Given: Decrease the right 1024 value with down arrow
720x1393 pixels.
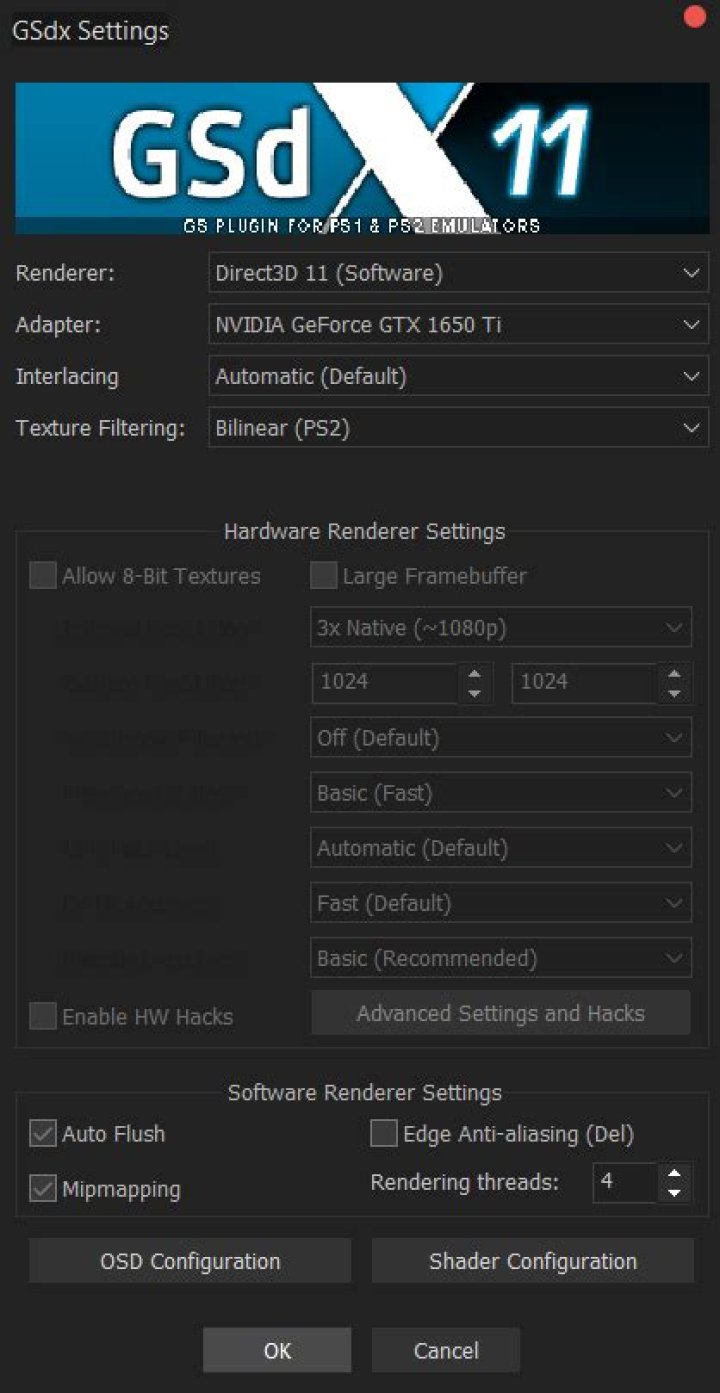Looking at the screenshot, I should pyautogui.click(x=675, y=693).
